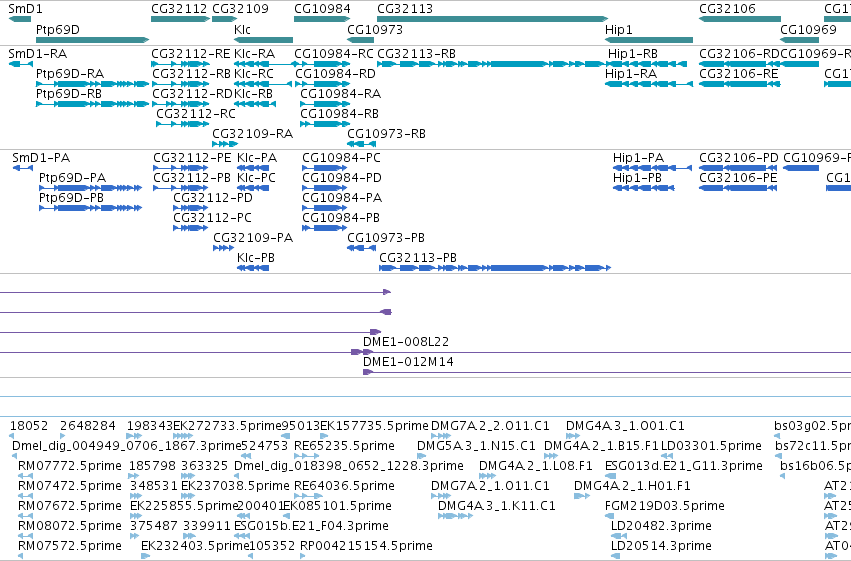The image size is (851, 561).
Task: Select the CG10969 gene label
Action: (808, 29)
